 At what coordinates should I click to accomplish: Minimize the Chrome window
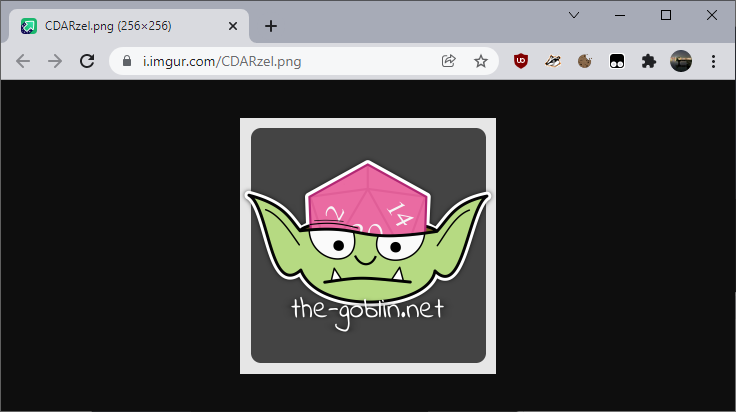tap(620, 15)
